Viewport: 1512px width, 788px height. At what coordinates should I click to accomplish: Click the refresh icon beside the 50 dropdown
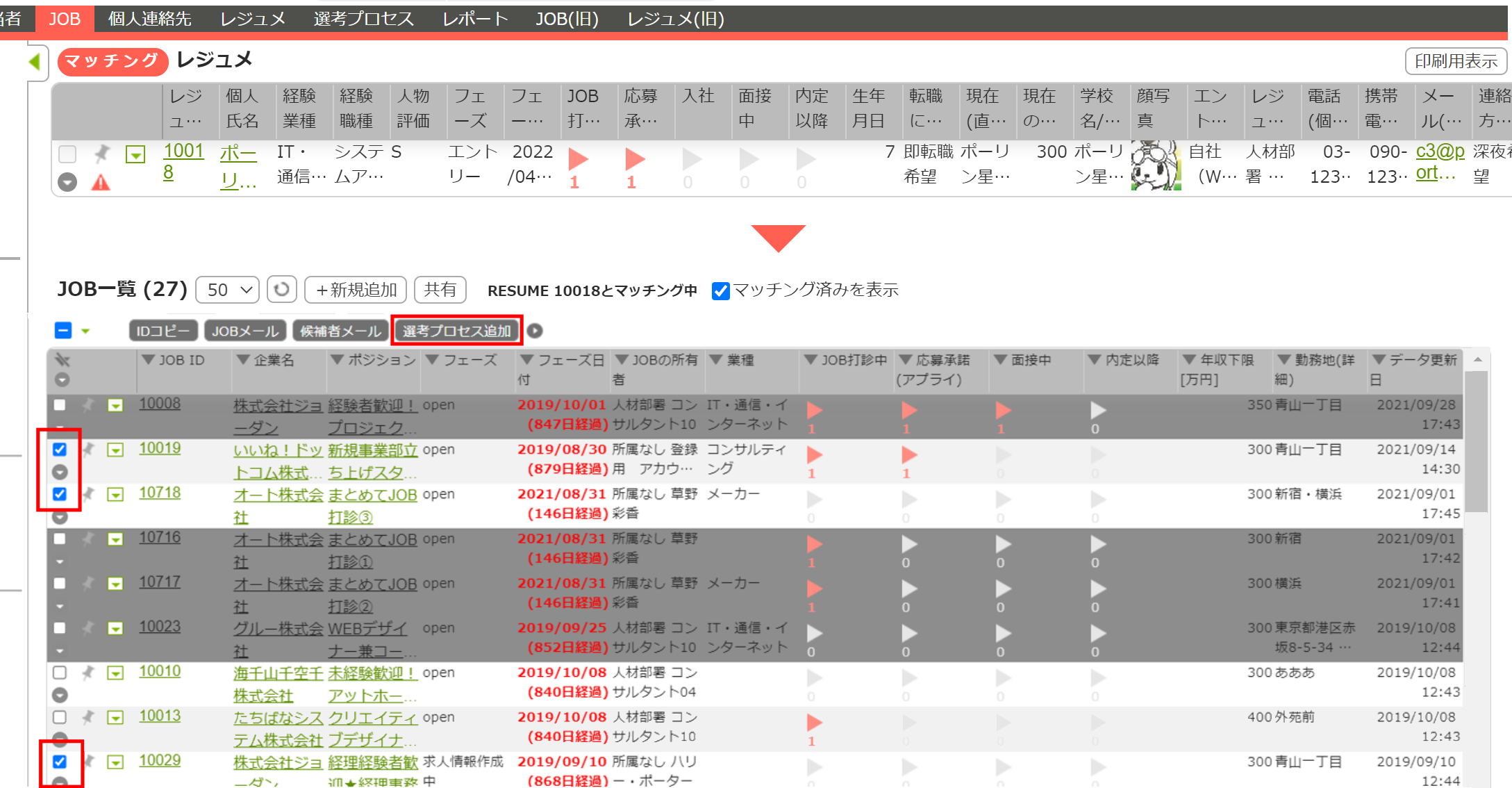pos(281,289)
